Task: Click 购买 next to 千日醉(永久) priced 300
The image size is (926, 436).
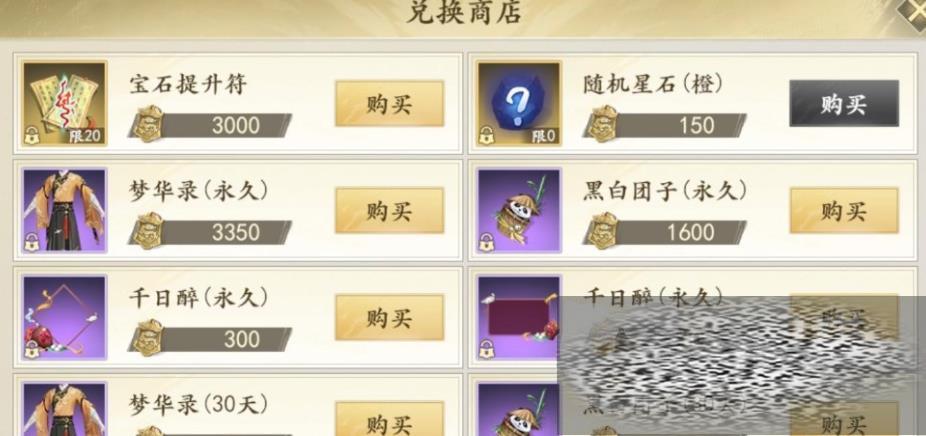Action: (x=389, y=318)
